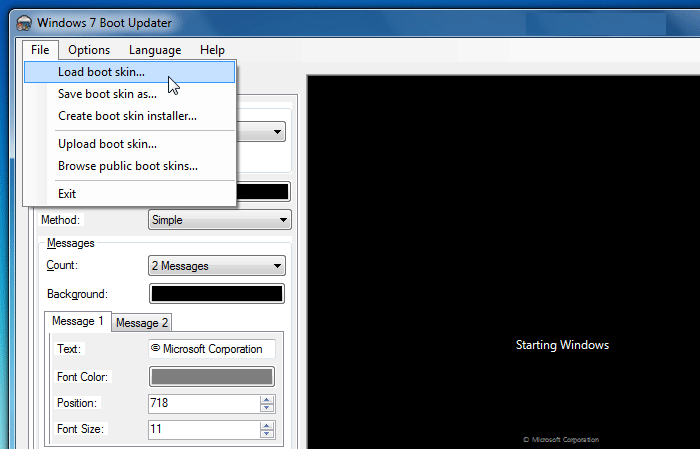
Task: Click the Count: label
Action: click(62, 265)
